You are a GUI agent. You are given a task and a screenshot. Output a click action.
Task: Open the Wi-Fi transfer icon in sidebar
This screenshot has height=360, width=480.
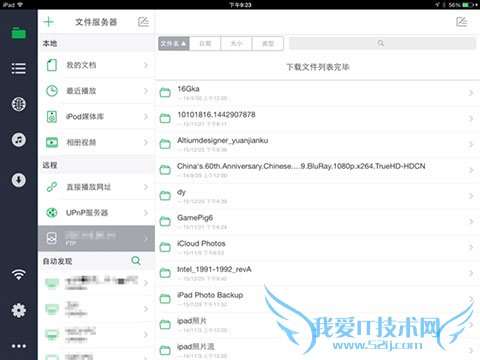(19, 274)
